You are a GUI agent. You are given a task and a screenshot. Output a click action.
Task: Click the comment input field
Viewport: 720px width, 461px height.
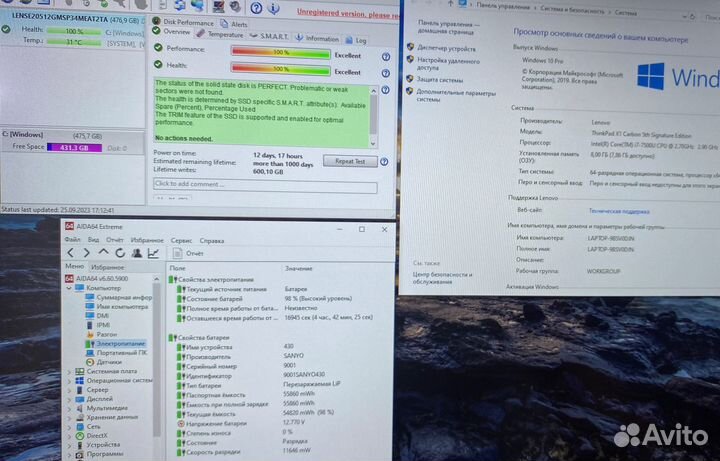pos(265,186)
